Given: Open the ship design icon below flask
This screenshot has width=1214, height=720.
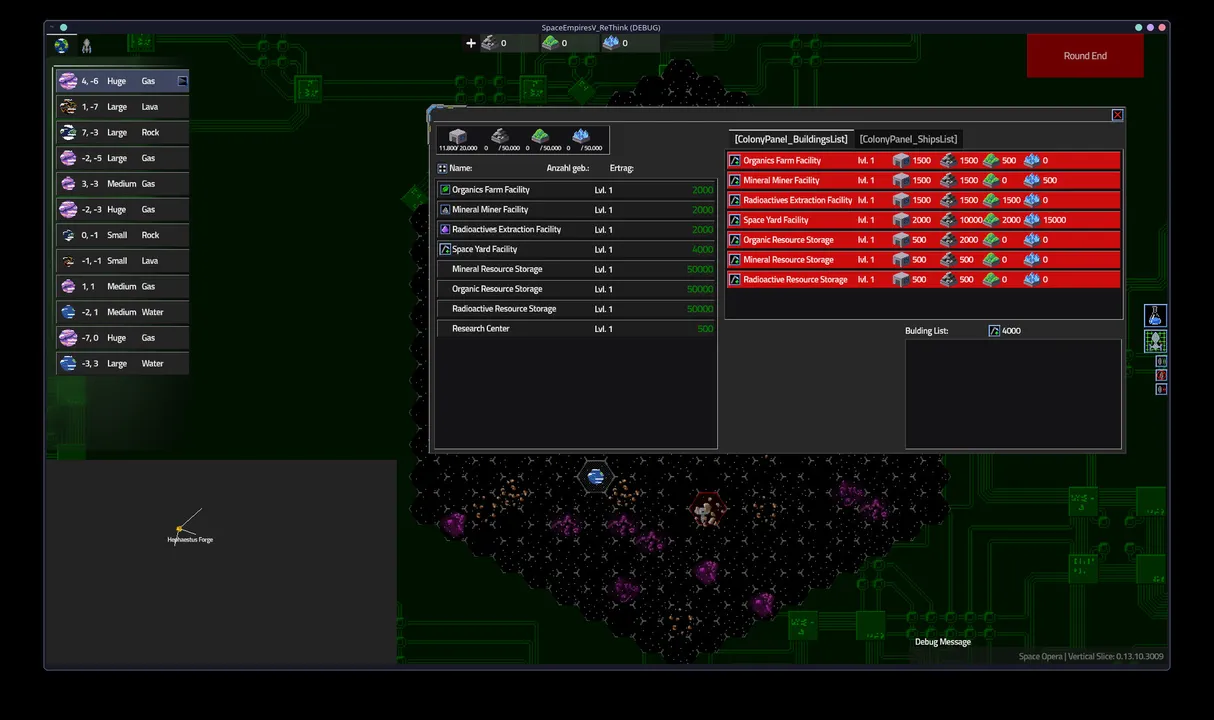Looking at the screenshot, I should pos(1155,341).
